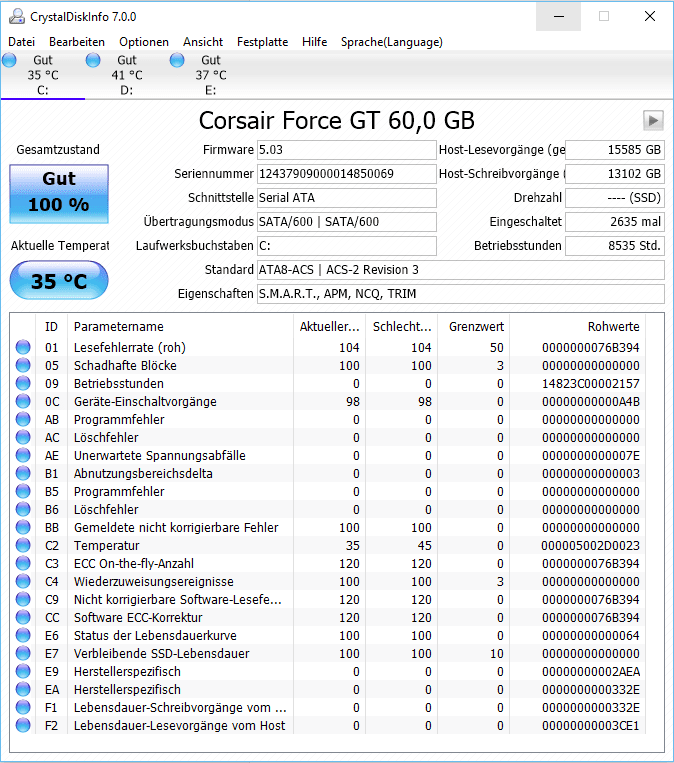674x763 pixels.
Task: Click the Seriennummer field
Action: [346, 174]
